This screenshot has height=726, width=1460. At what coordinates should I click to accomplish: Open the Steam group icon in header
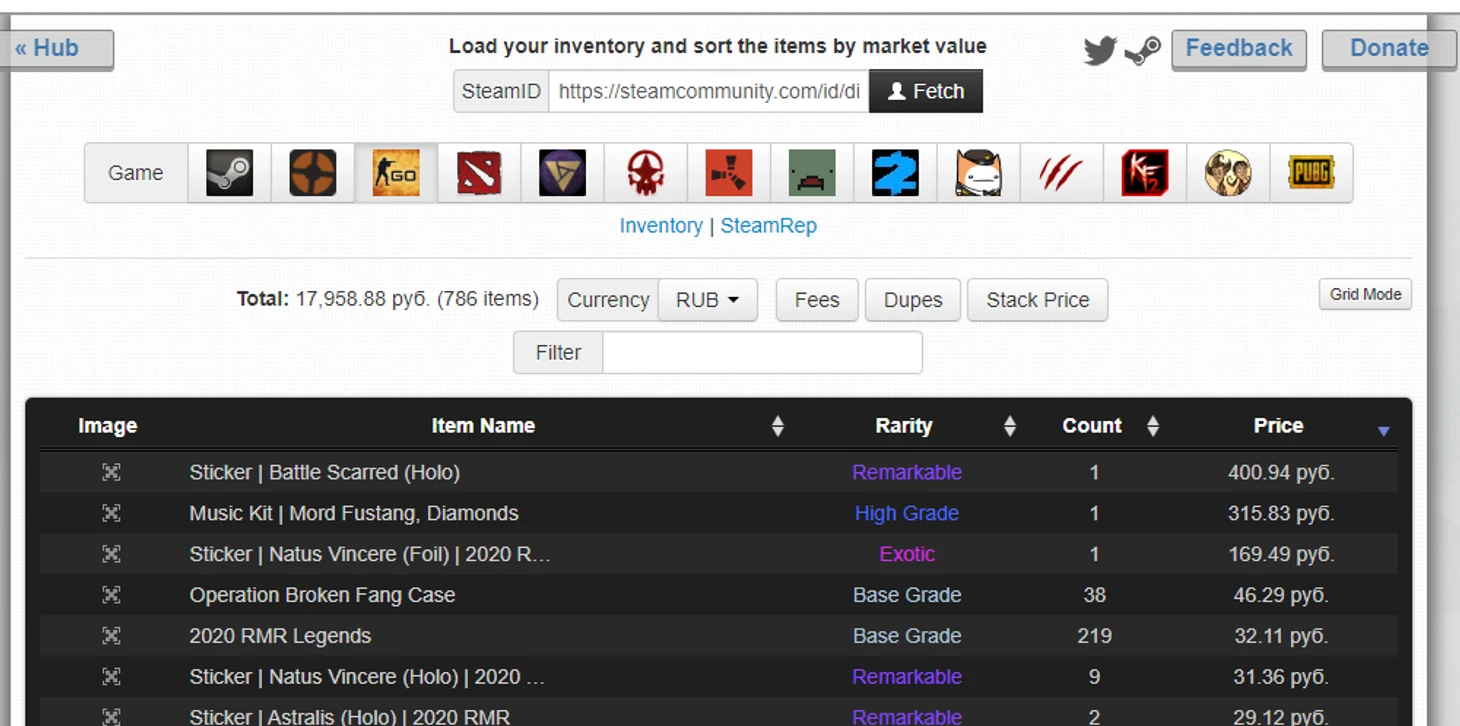click(x=1142, y=50)
